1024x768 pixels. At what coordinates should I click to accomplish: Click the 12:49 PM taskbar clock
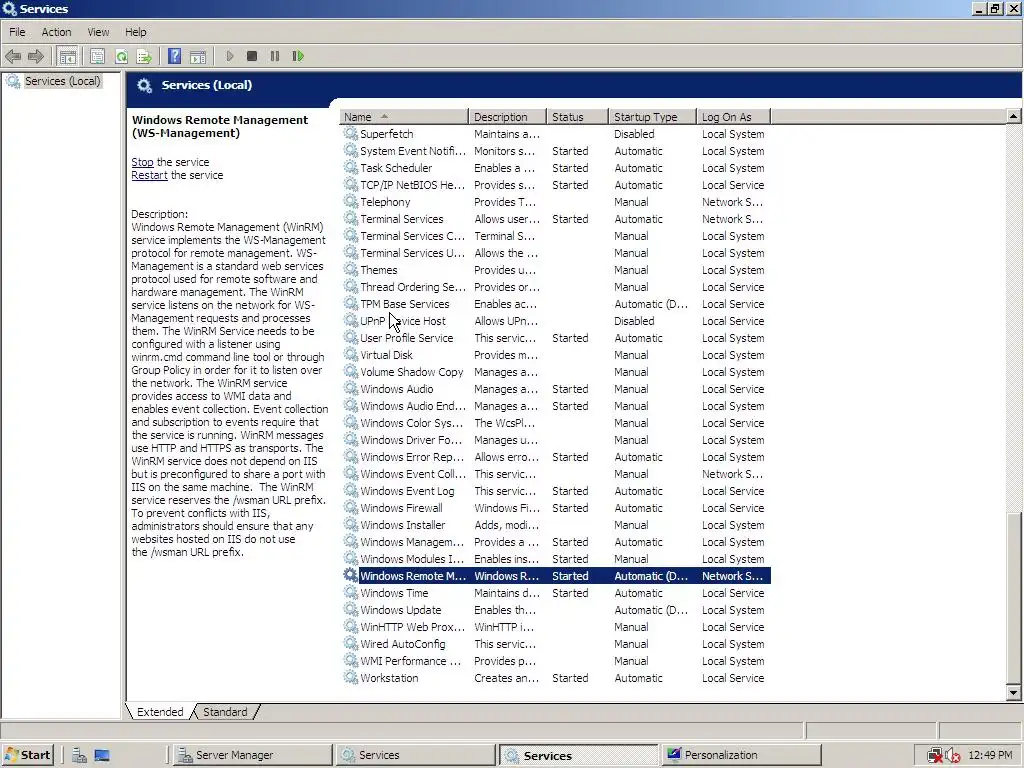tap(990, 756)
